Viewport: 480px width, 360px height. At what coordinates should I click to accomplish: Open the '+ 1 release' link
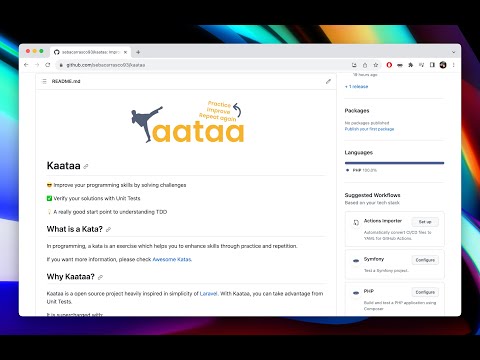[356, 87]
